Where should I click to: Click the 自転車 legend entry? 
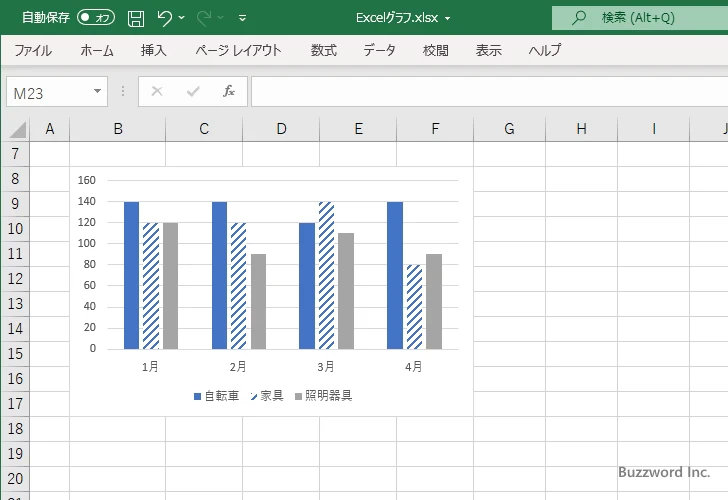[x=216, y=396]
